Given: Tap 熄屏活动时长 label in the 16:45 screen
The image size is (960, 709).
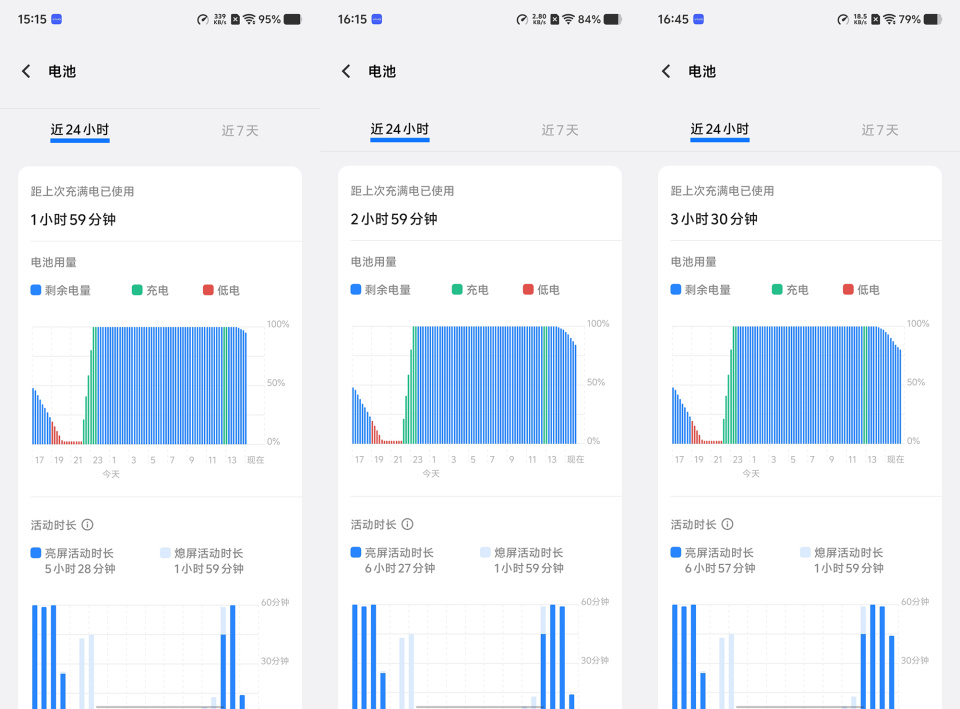Looking at the screenshot, I should coord(849,552).
